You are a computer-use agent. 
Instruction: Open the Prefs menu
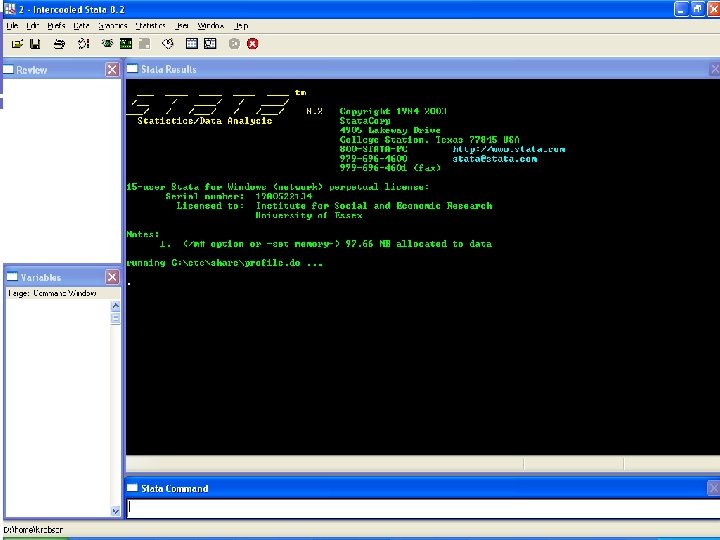pos(56,26)
